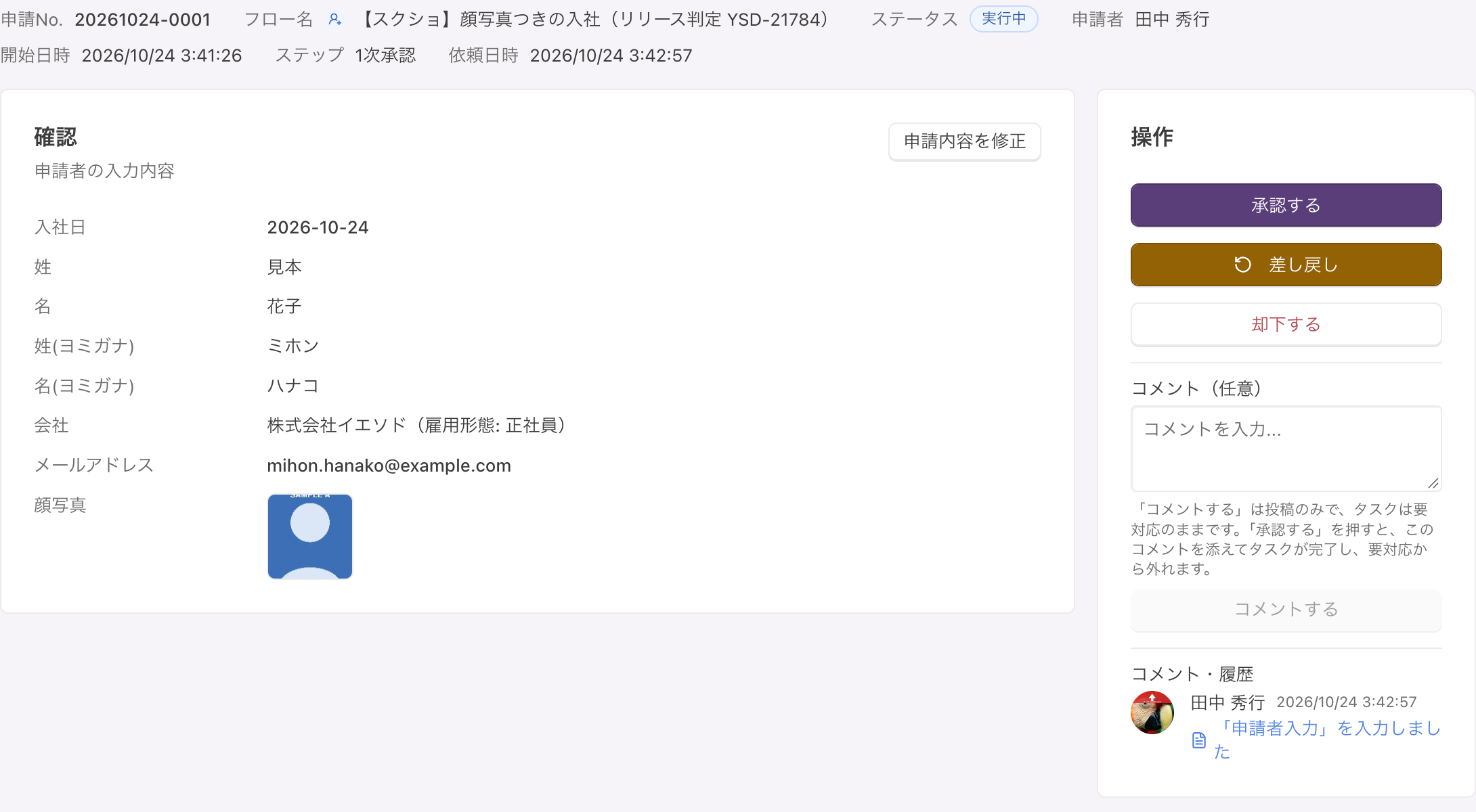Select the email mihon.hanako@example.com
The height and width of the screenshot is (812, 1476).
tap(389, 465)
